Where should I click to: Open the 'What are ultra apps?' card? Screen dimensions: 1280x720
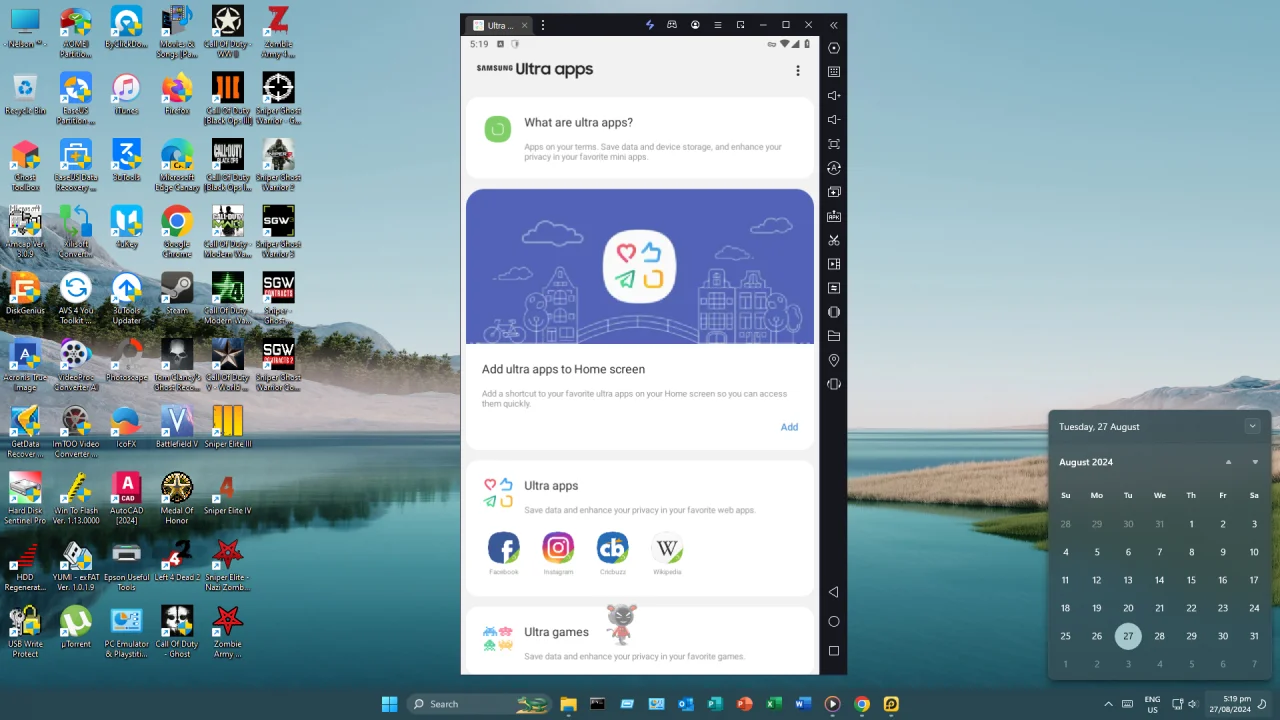click(640, 138)
